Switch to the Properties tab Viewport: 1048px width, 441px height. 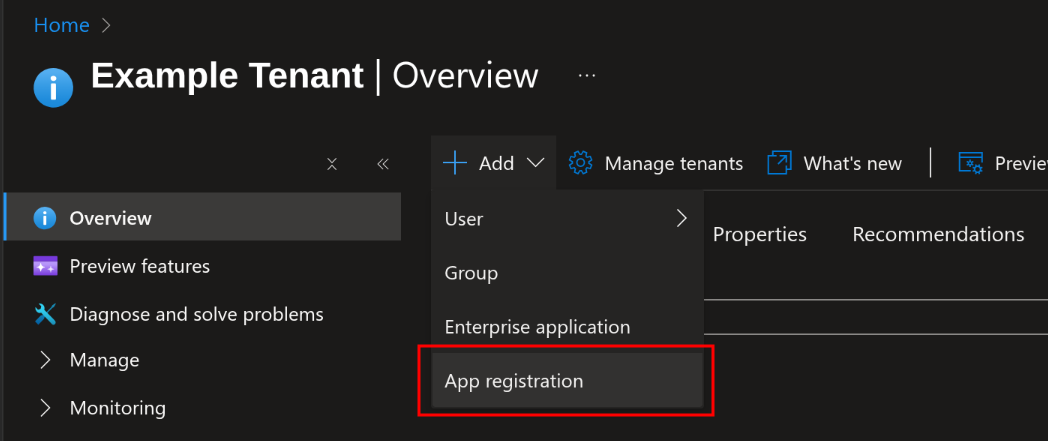pos(759,234)
